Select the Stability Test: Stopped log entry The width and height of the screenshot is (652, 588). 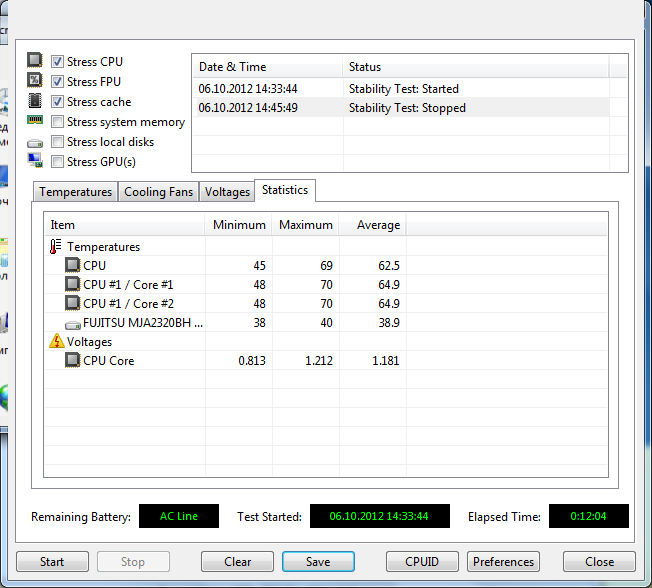click(407, 108)
